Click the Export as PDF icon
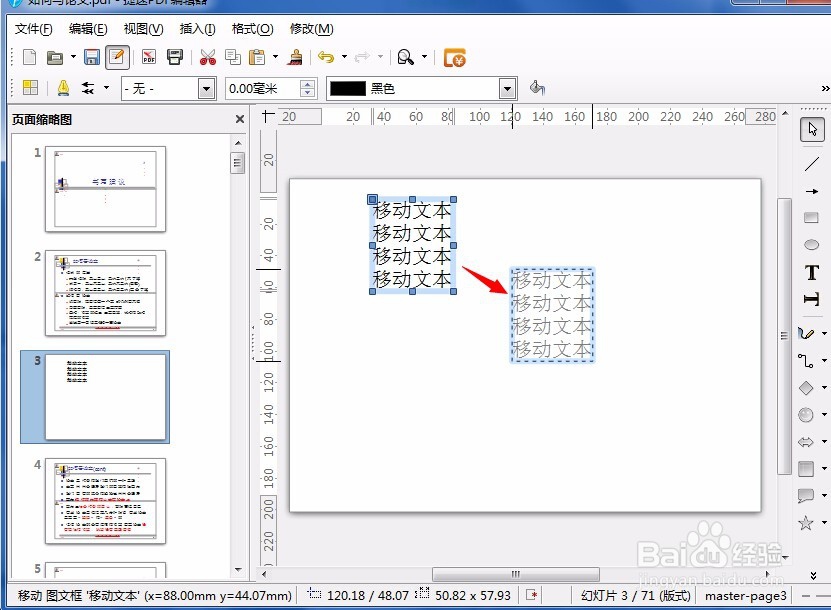This screenshot has height=610, width=831. (149, 57)
